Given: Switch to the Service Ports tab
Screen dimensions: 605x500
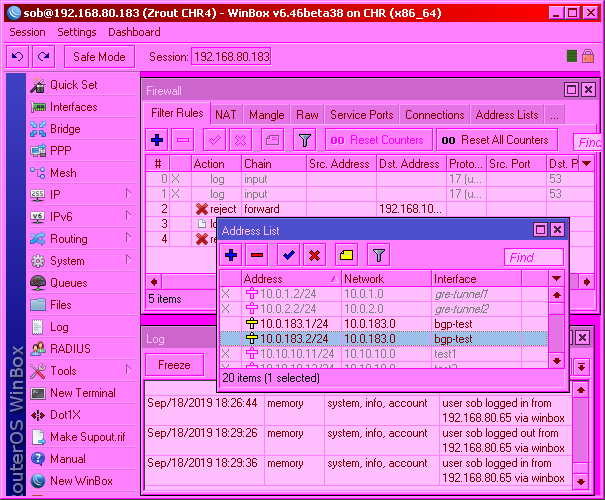Looking at the screenshot, I should tap(362, 115).
